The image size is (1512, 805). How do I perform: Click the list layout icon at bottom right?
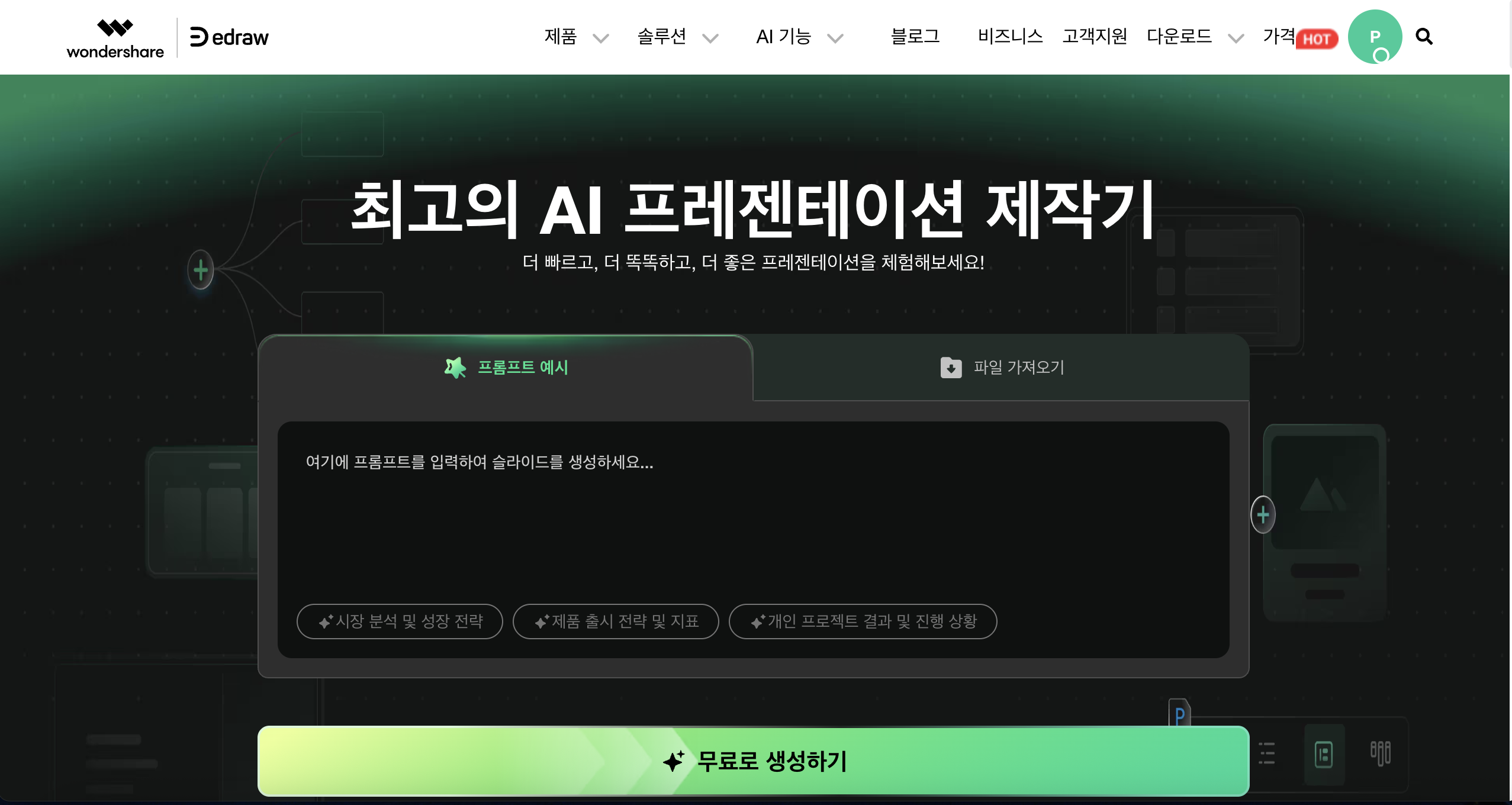[x=1266, y=754]
